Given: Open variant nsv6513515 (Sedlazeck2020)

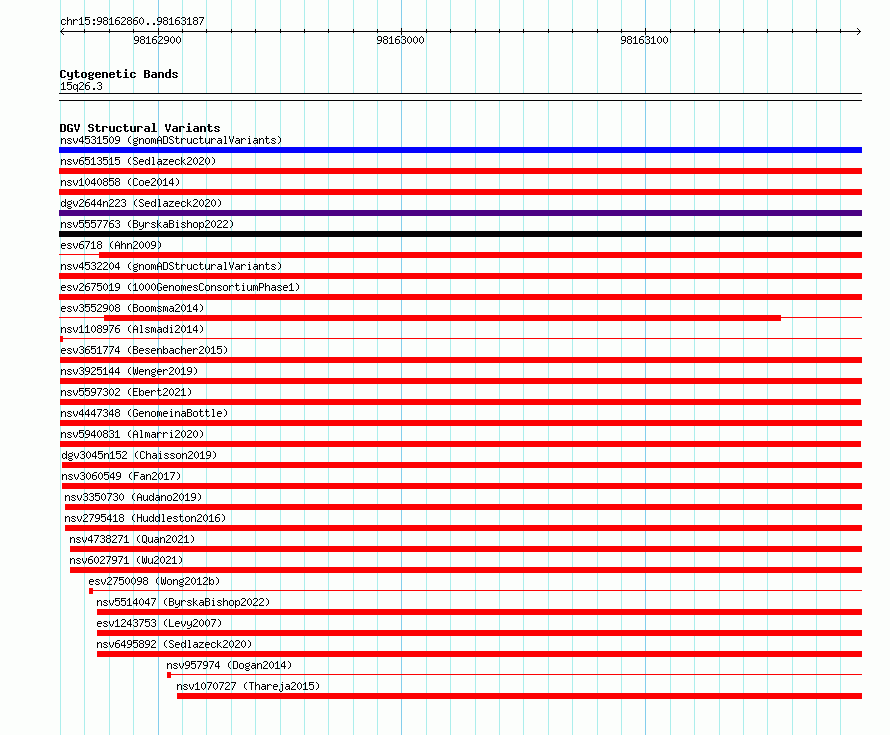Looking at the screenshot, I should coord(138,161).
